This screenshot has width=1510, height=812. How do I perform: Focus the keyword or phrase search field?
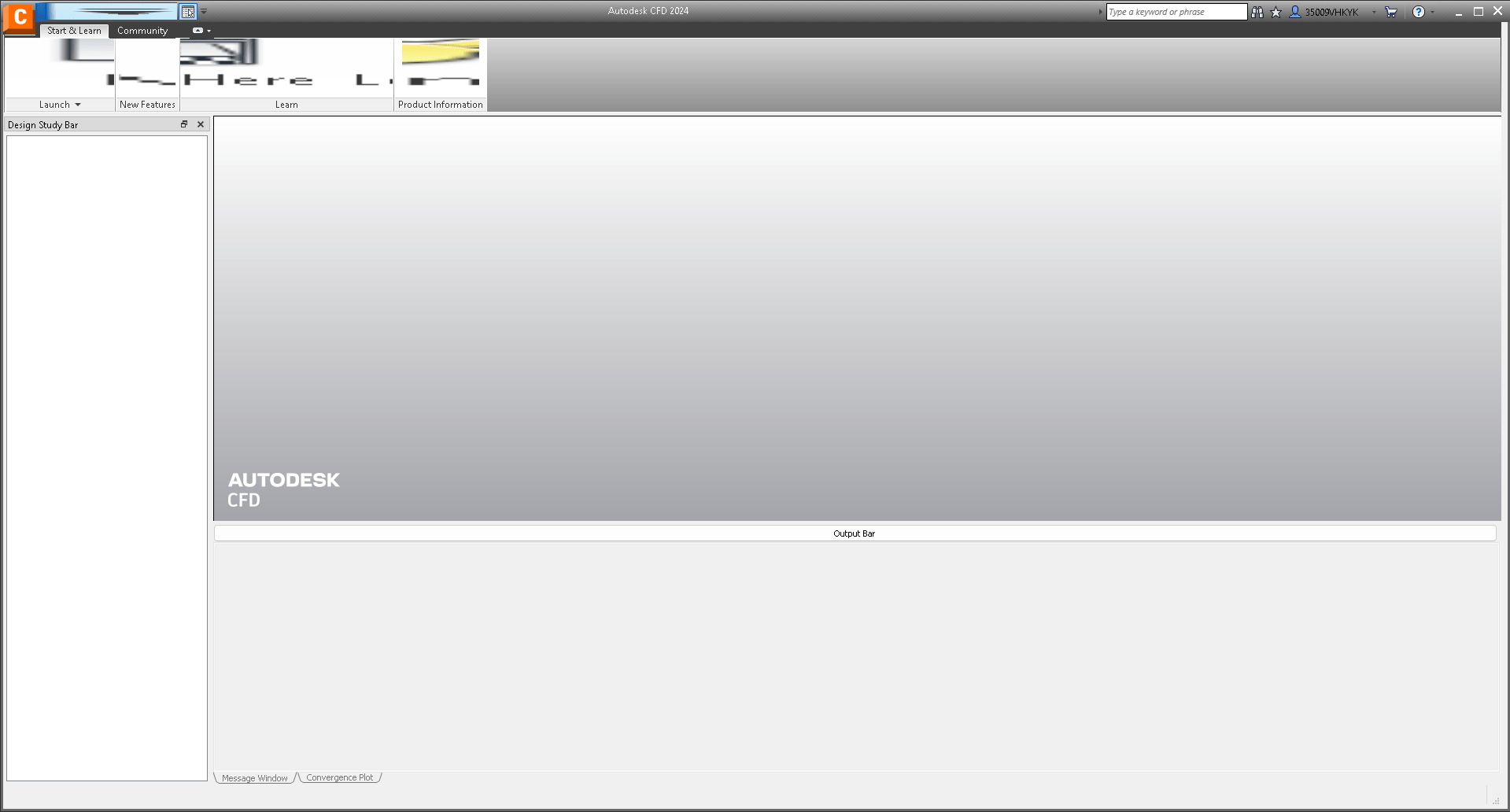point(1176,12)
